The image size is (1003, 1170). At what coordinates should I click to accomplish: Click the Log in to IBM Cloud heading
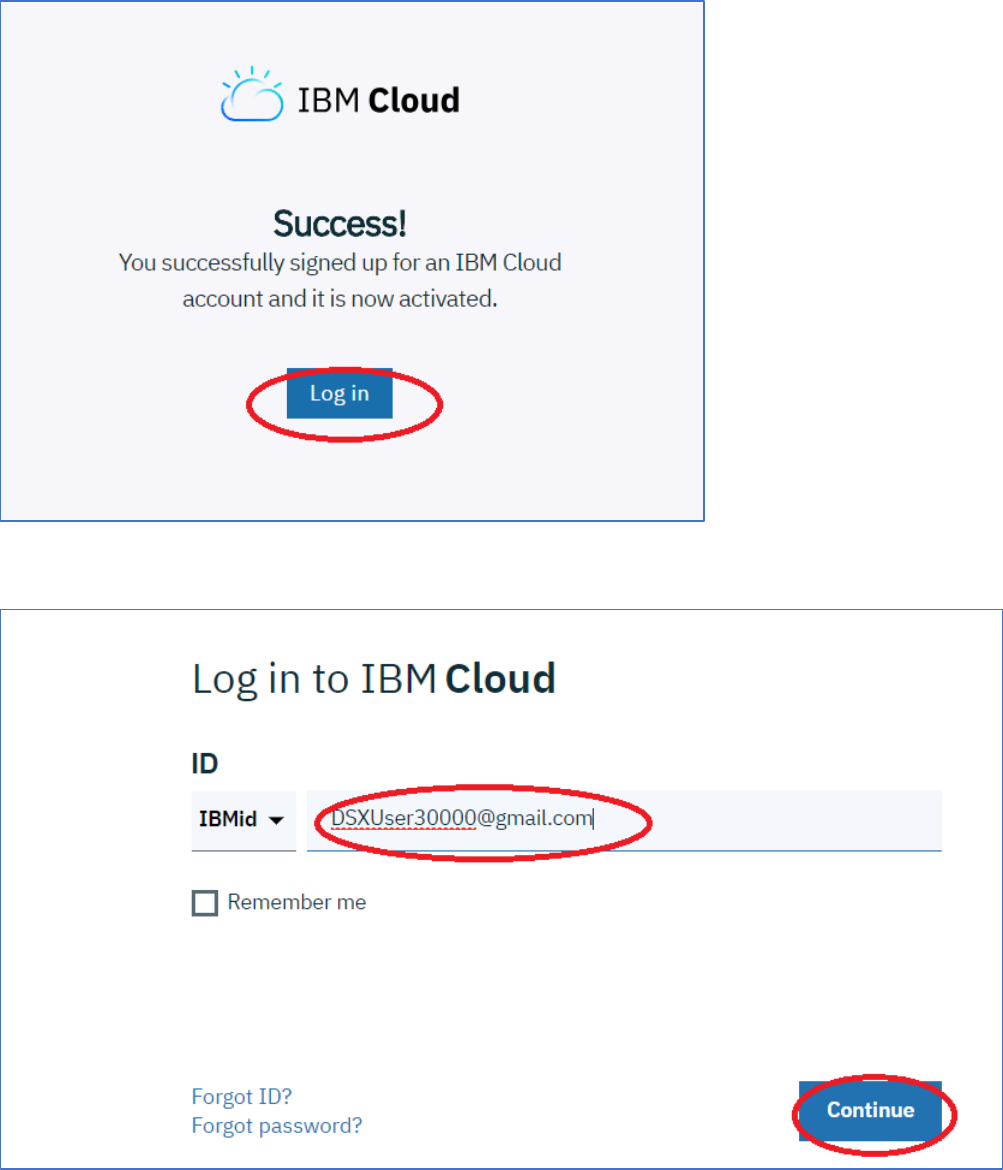[x=374, y=679]
